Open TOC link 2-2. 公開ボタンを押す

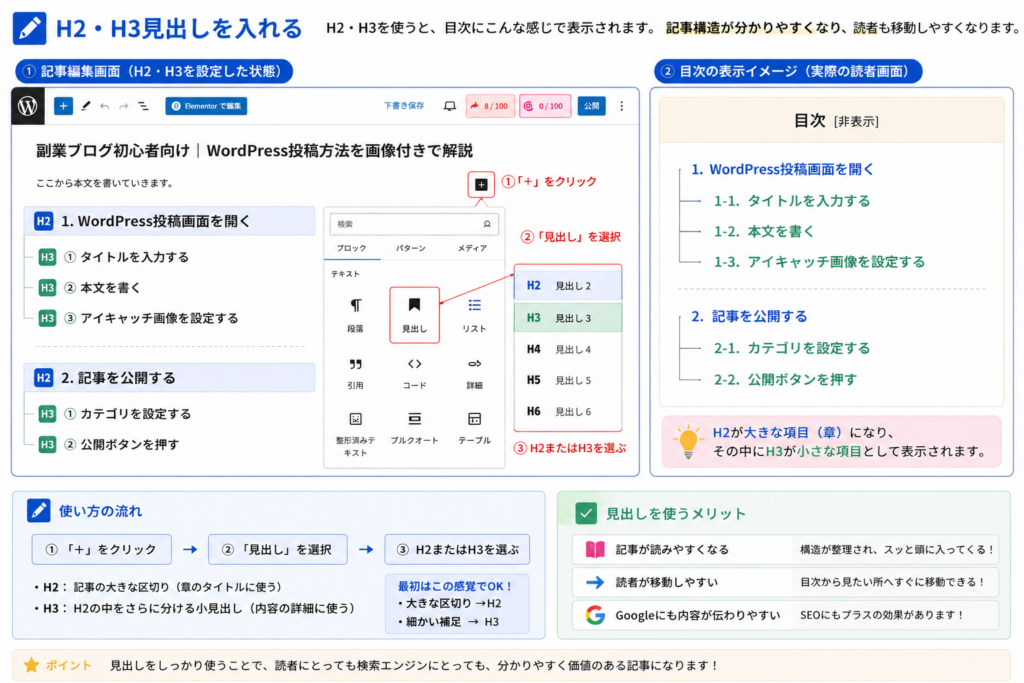tap(785, 379)
